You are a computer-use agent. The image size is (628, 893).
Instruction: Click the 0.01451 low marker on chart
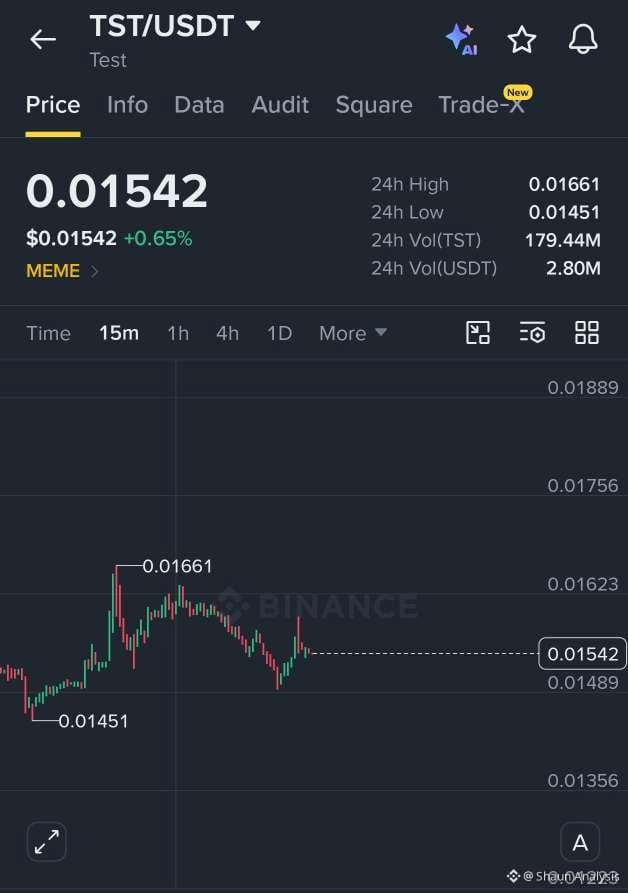pos(93,721)
